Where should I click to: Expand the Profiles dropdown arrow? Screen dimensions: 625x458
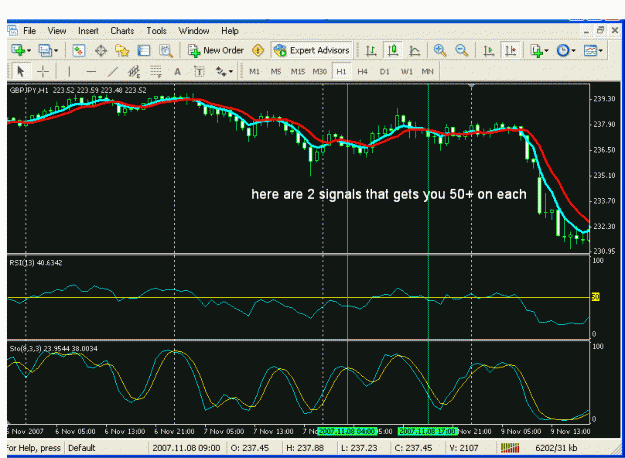click(x=56, y=51)
